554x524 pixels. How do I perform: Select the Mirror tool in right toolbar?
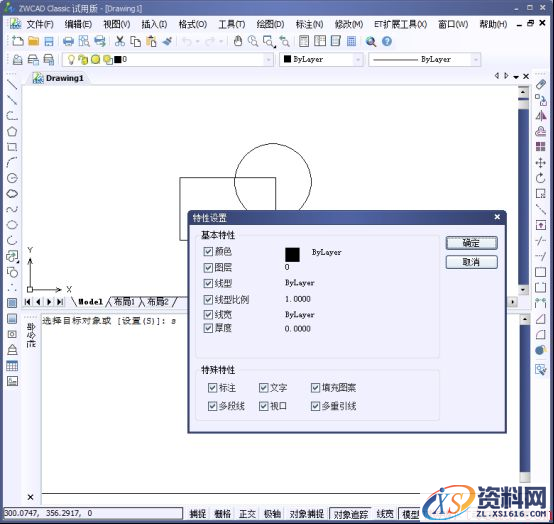pyautogui.click(x=541, y=116)
